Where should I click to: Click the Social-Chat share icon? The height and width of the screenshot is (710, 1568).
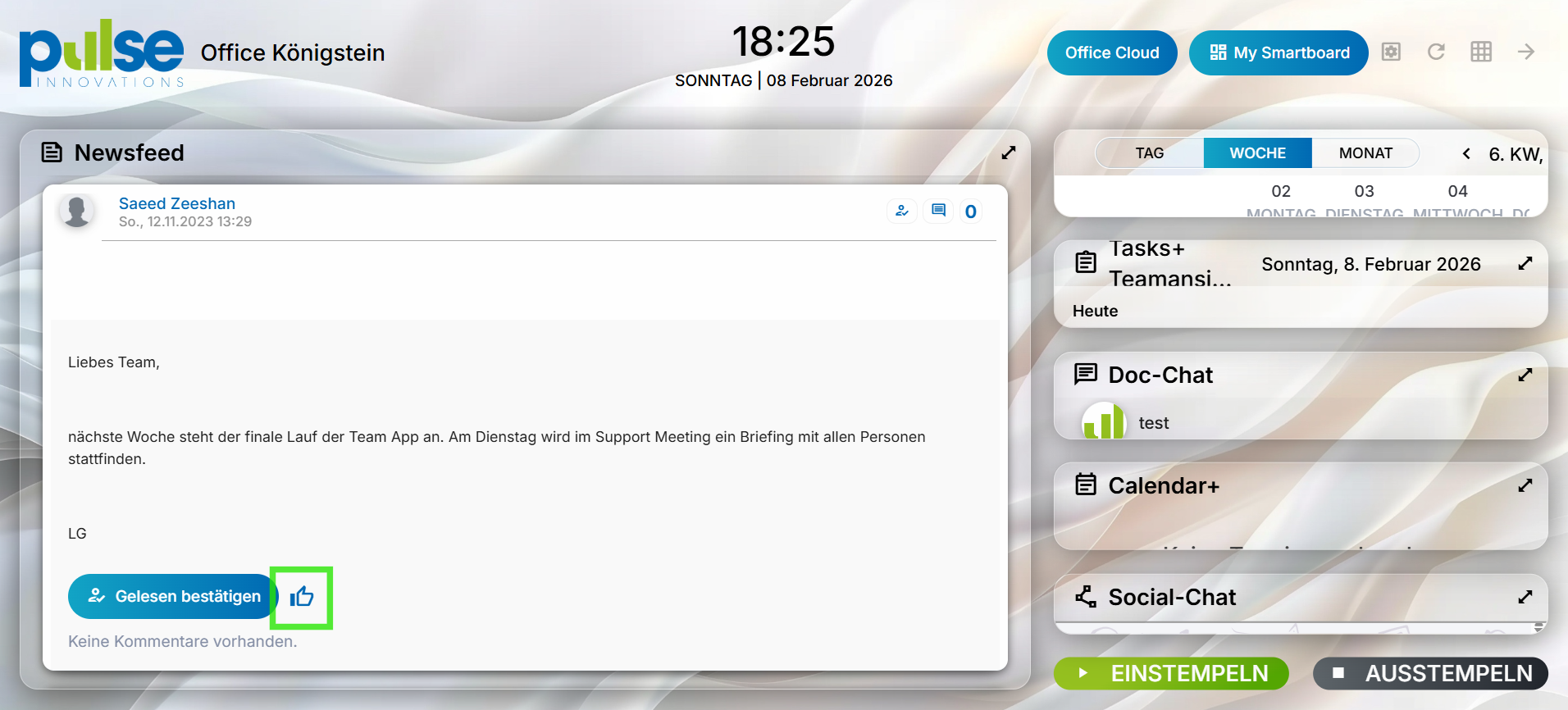coord(1086,597)
